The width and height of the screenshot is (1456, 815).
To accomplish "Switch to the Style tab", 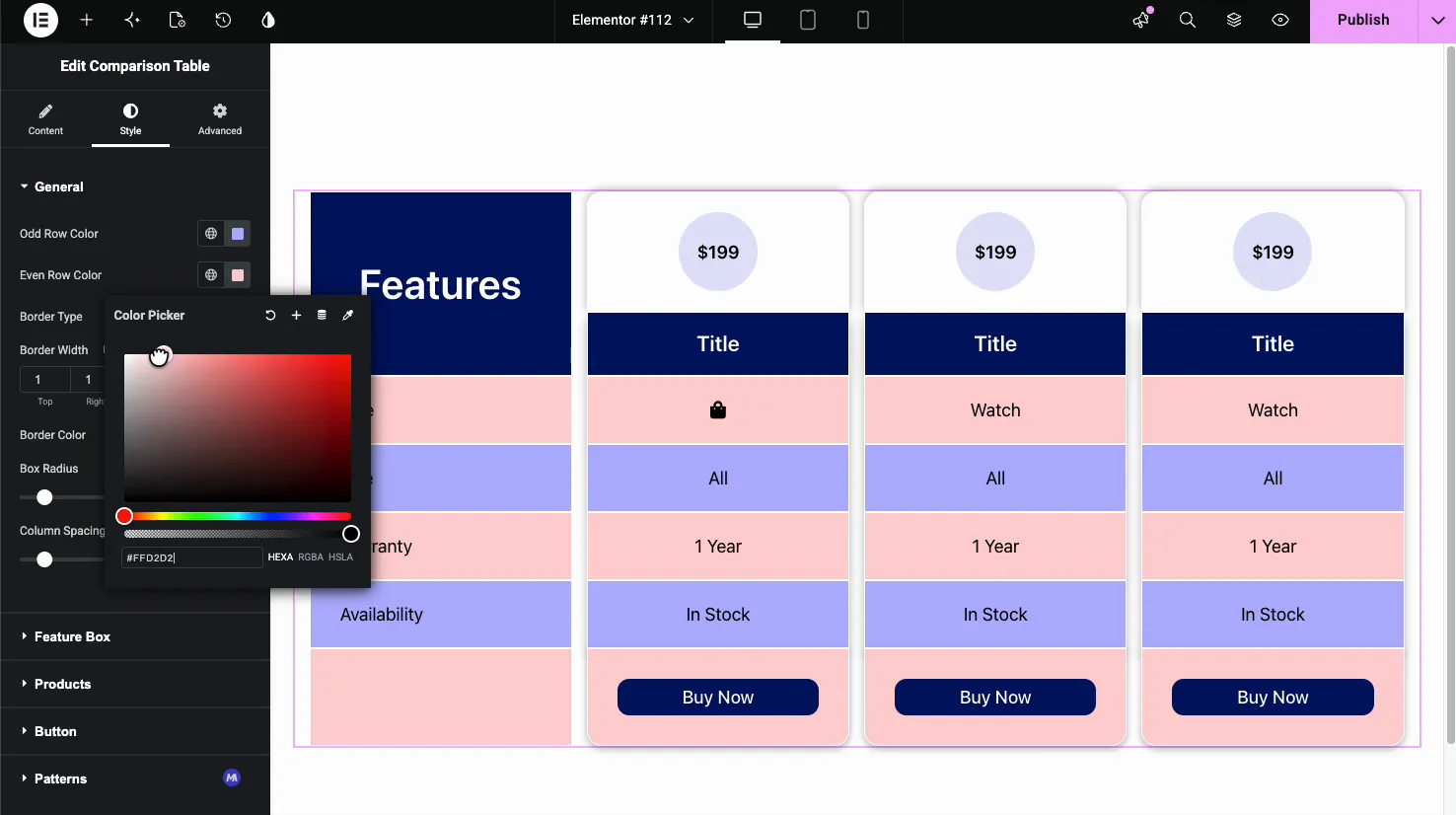I will pos(130,119).
